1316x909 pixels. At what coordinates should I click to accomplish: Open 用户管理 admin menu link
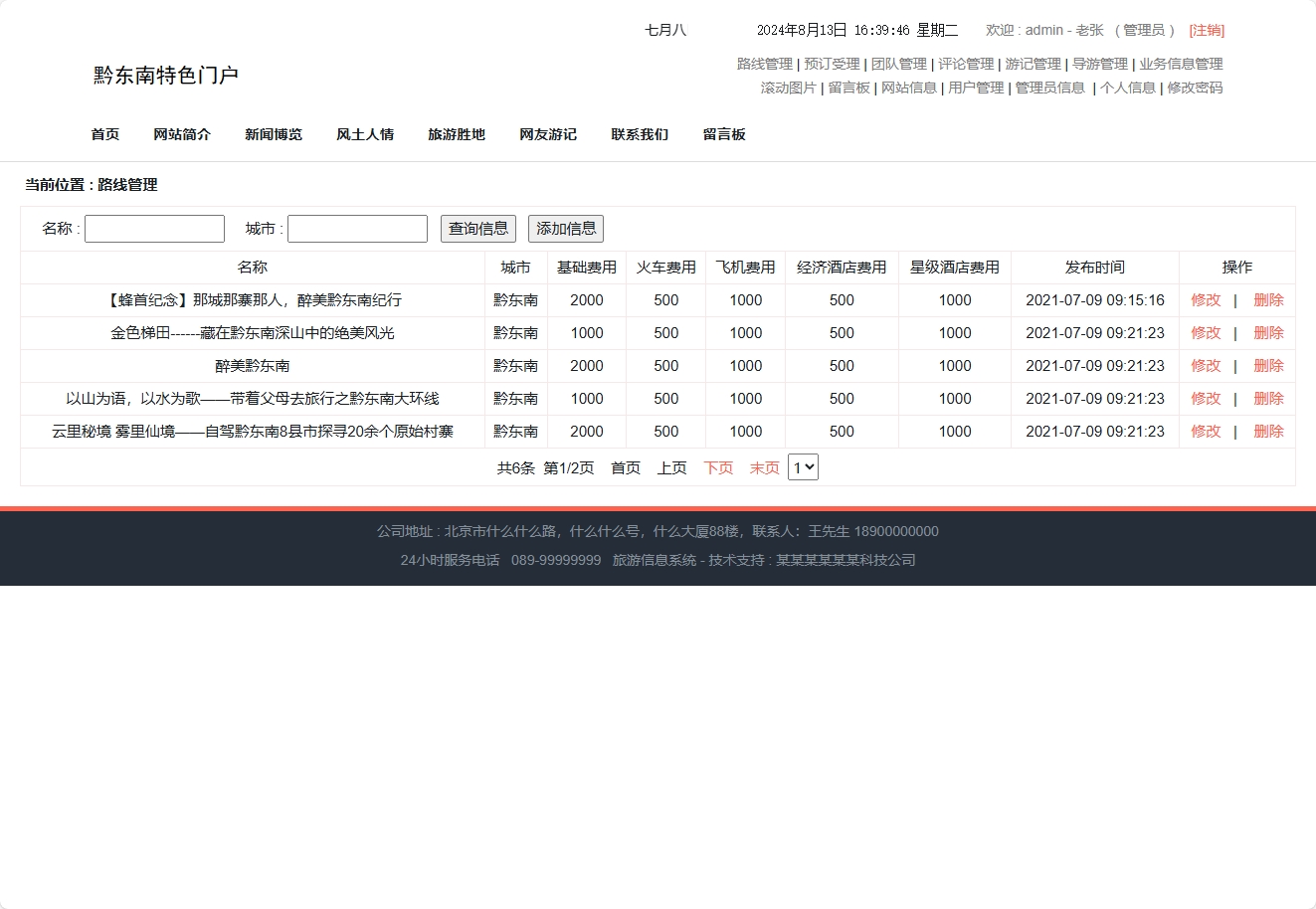coord(975,88)
